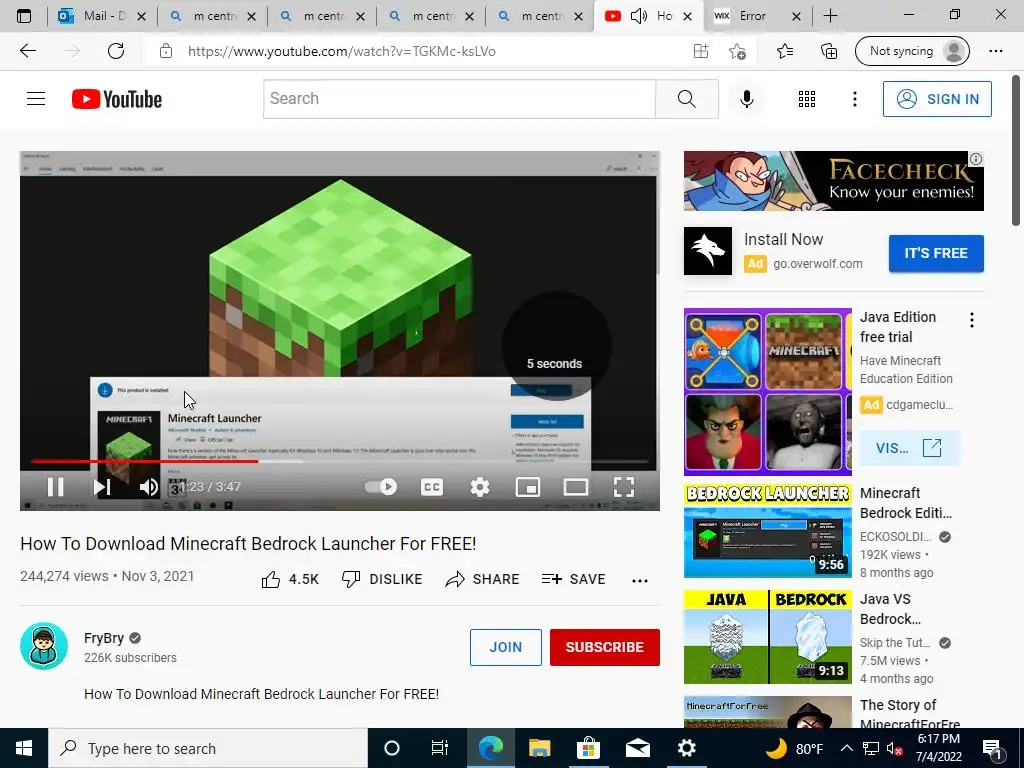This screenshot has height=768, width=1024.
Task: Open Microsoft Store from taskbar
Action: 588,748
